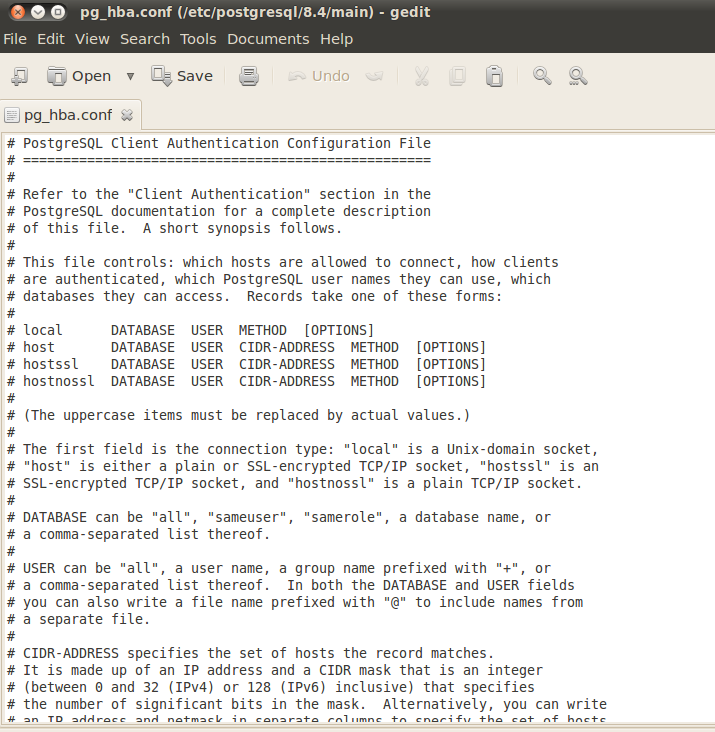Viewport: 715px width, 732px height.
Task: Open Find with magnifier icon
Action: [x=542, y=76]
